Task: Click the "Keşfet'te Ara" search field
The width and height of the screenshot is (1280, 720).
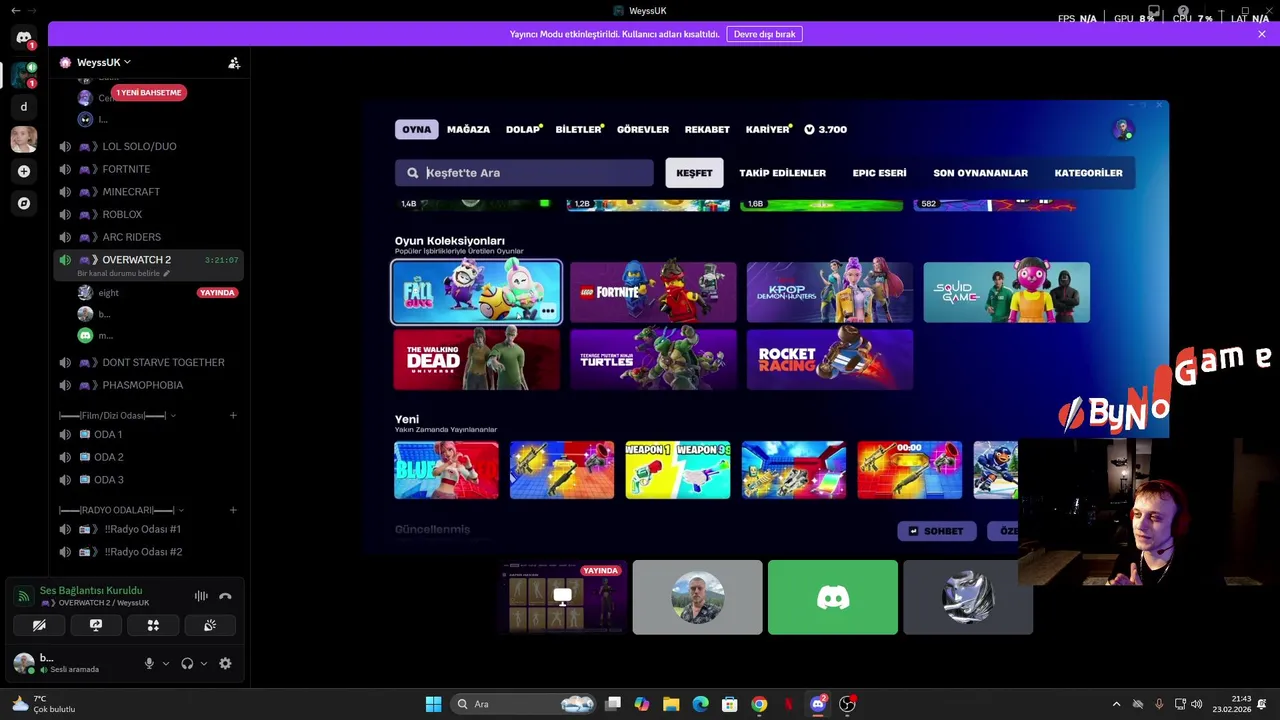Action: point(524,173)
